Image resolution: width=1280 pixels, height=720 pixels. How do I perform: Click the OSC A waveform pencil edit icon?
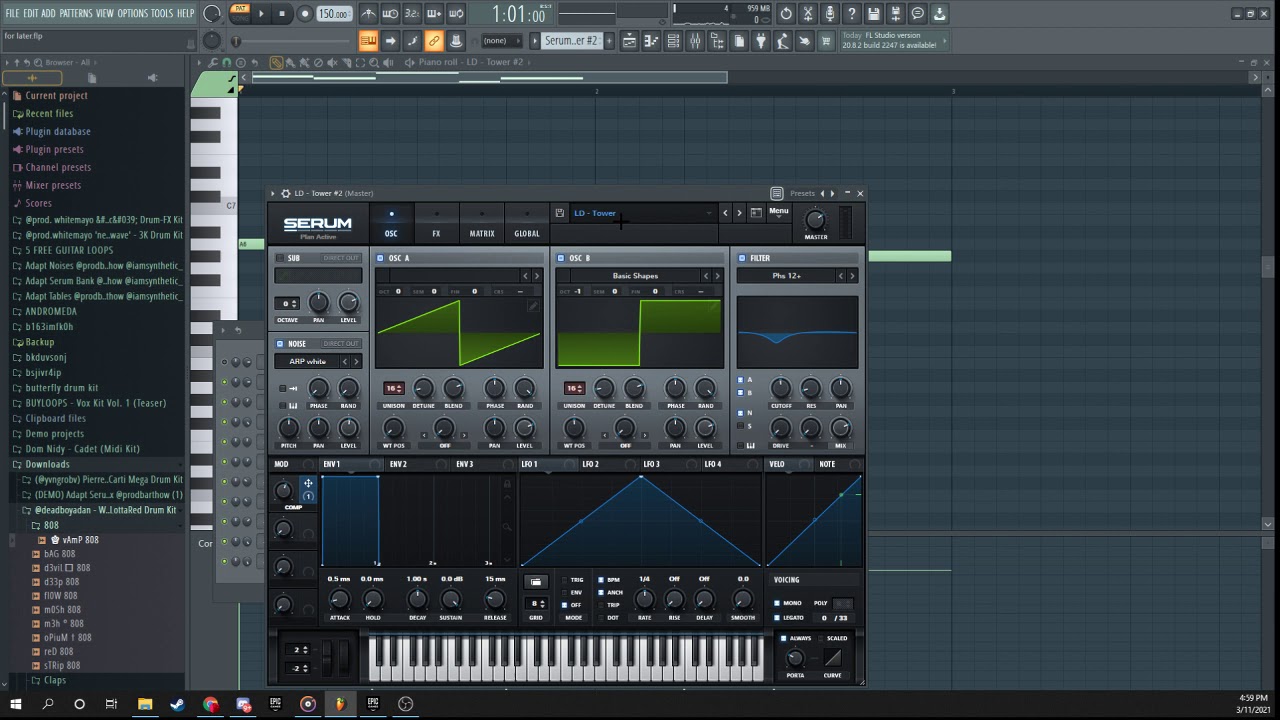(534, 305)
